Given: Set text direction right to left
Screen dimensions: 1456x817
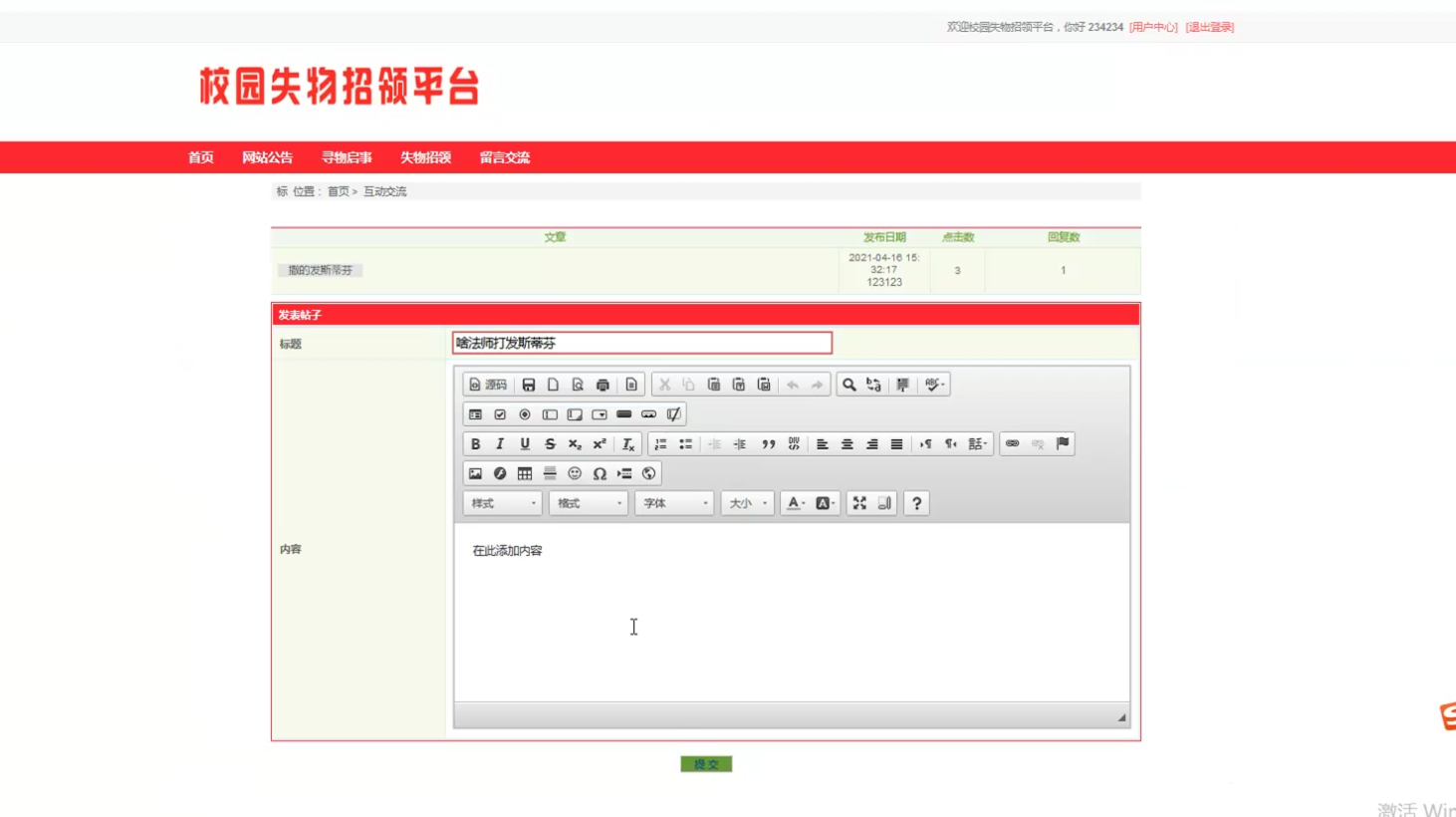Looking at the screenshot, I should tap(951, 444).
